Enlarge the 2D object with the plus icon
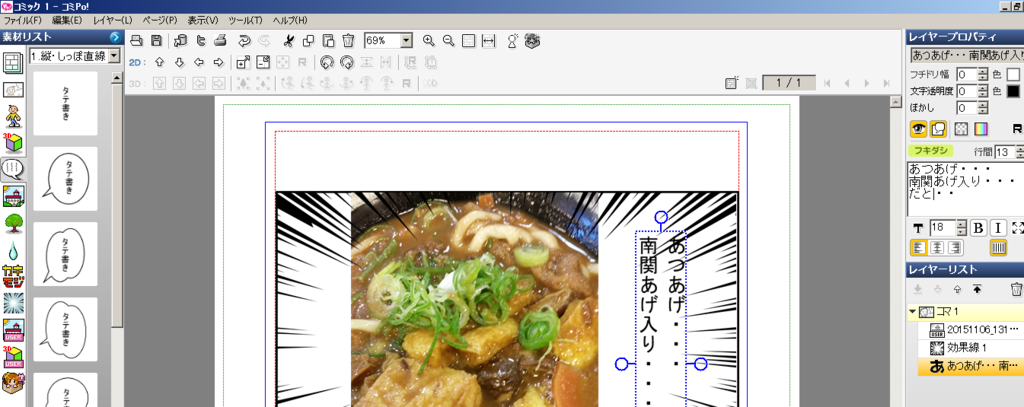 tap(244, 63)
